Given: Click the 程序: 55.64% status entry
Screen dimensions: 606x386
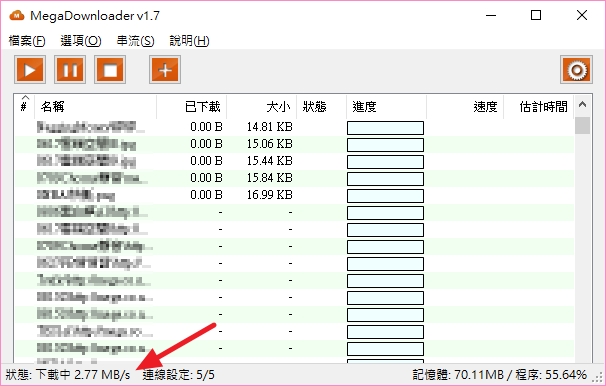Looking at the screenshot, I should [x=551, y=375].
